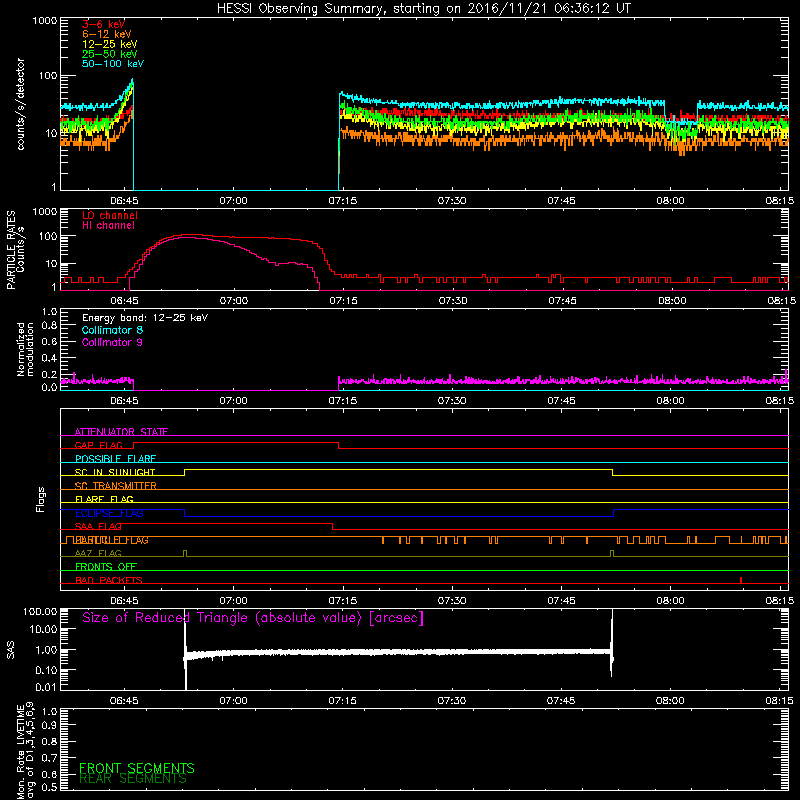Viewport: 800px width, 800px height.
Task: Select the "Collimator 9" legend label
Action: click(112, 342)
